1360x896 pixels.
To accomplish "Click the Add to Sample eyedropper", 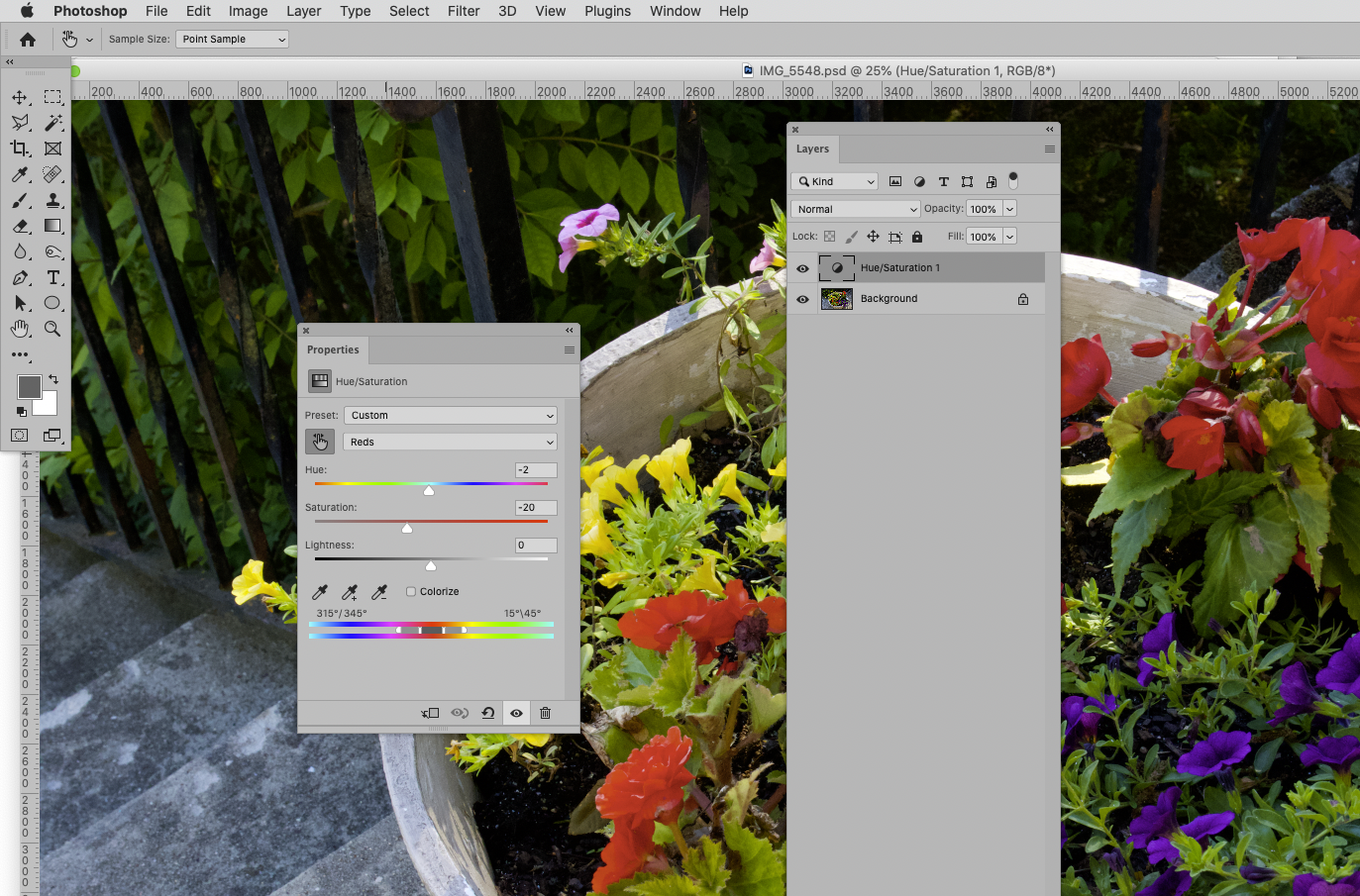I will [349, 591].
